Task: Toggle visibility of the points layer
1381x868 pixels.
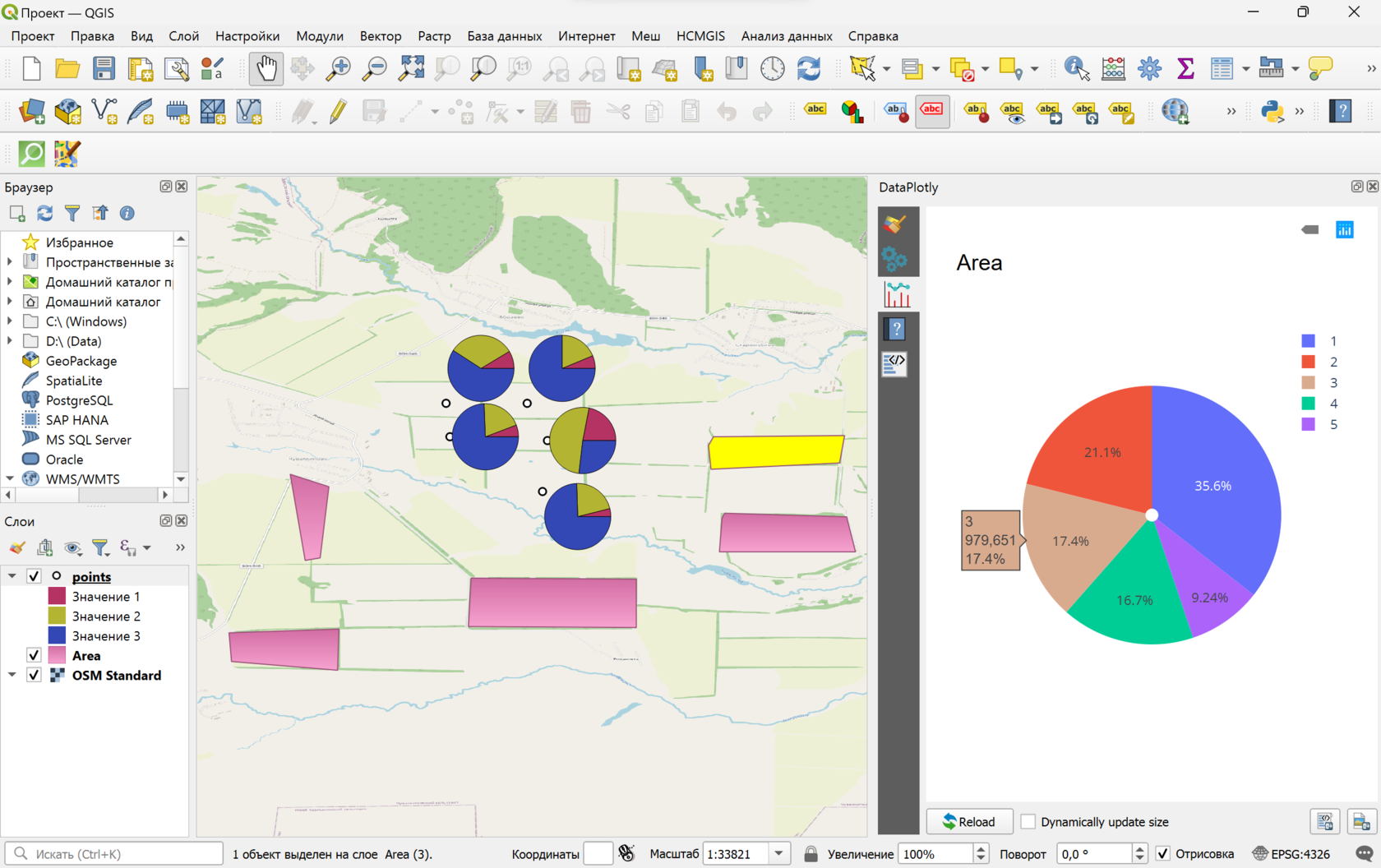Action: pos(34,576)
